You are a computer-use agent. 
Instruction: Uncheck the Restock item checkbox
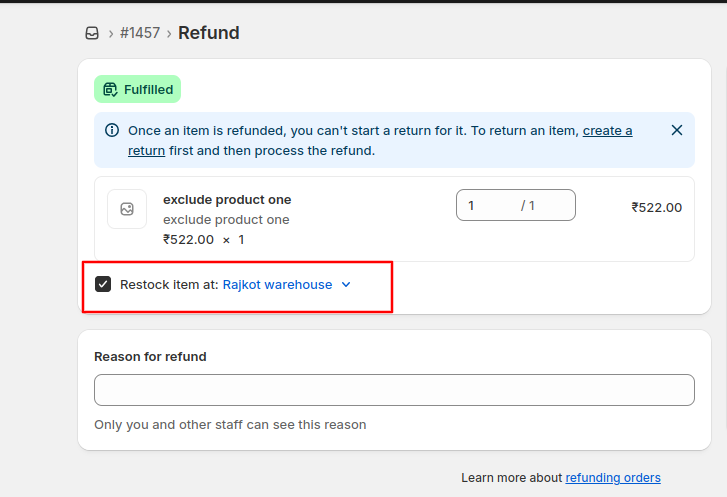(x=103, y=284)
